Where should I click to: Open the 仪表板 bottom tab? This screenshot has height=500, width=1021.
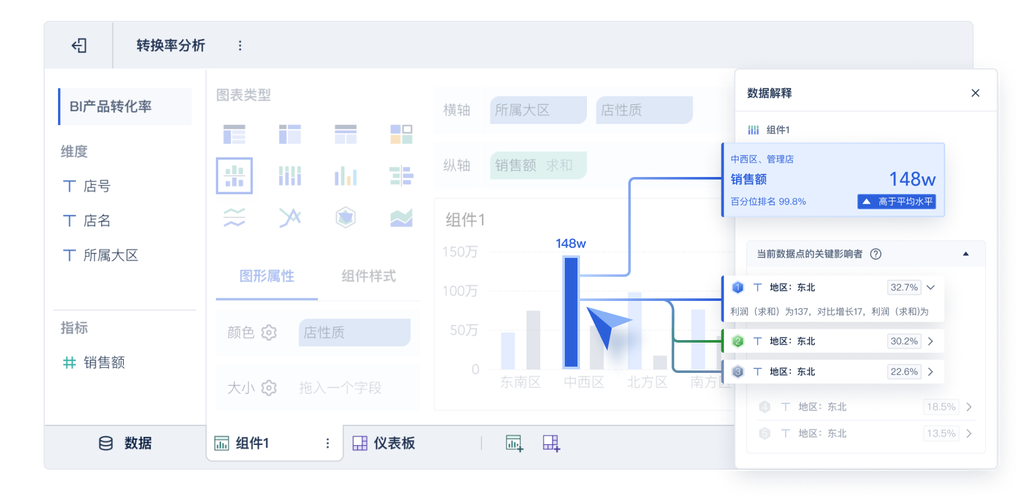384,443
